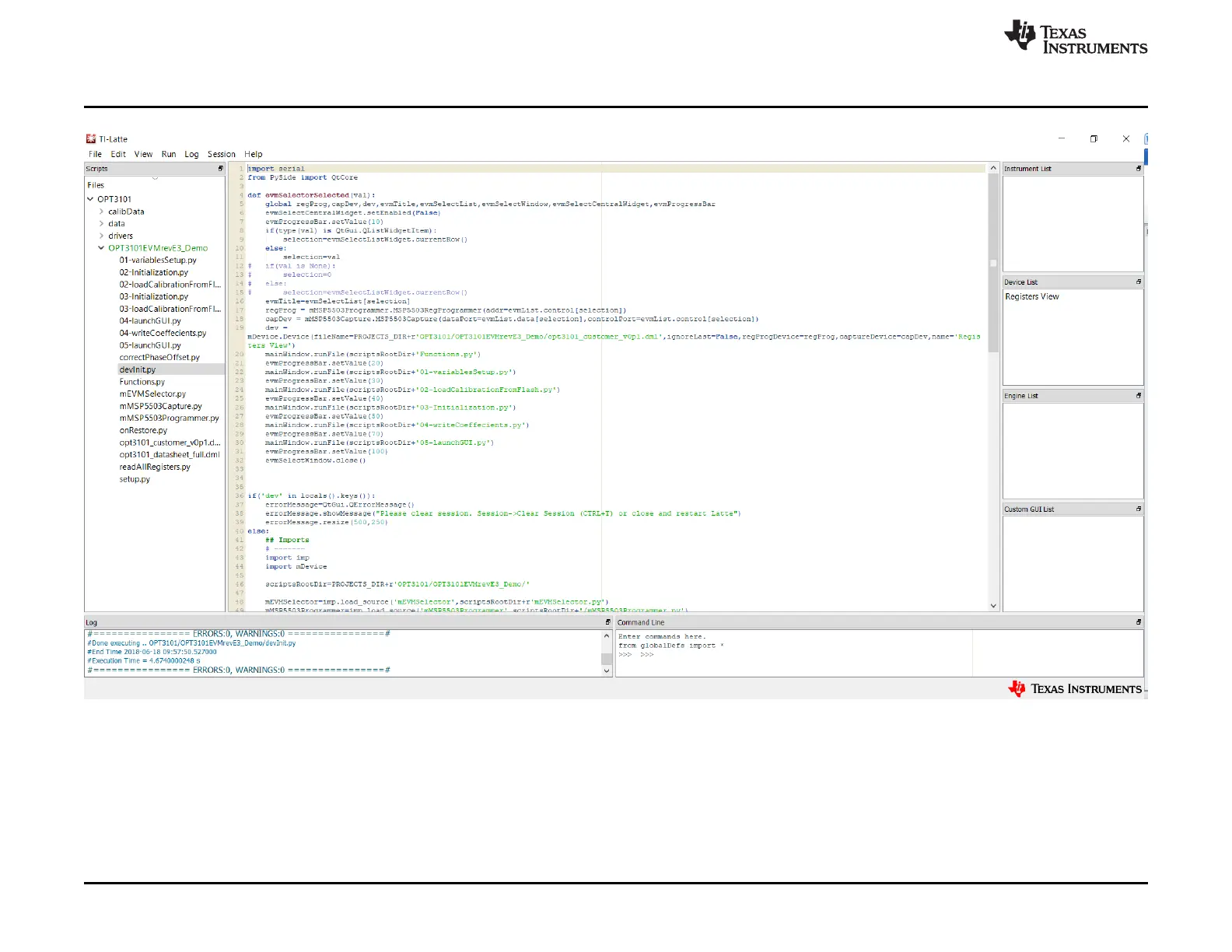This screenshot has height=952, width=1232.
Task: Select 03-loadCalibrationFromFl... script
Action: coord(170,309)
